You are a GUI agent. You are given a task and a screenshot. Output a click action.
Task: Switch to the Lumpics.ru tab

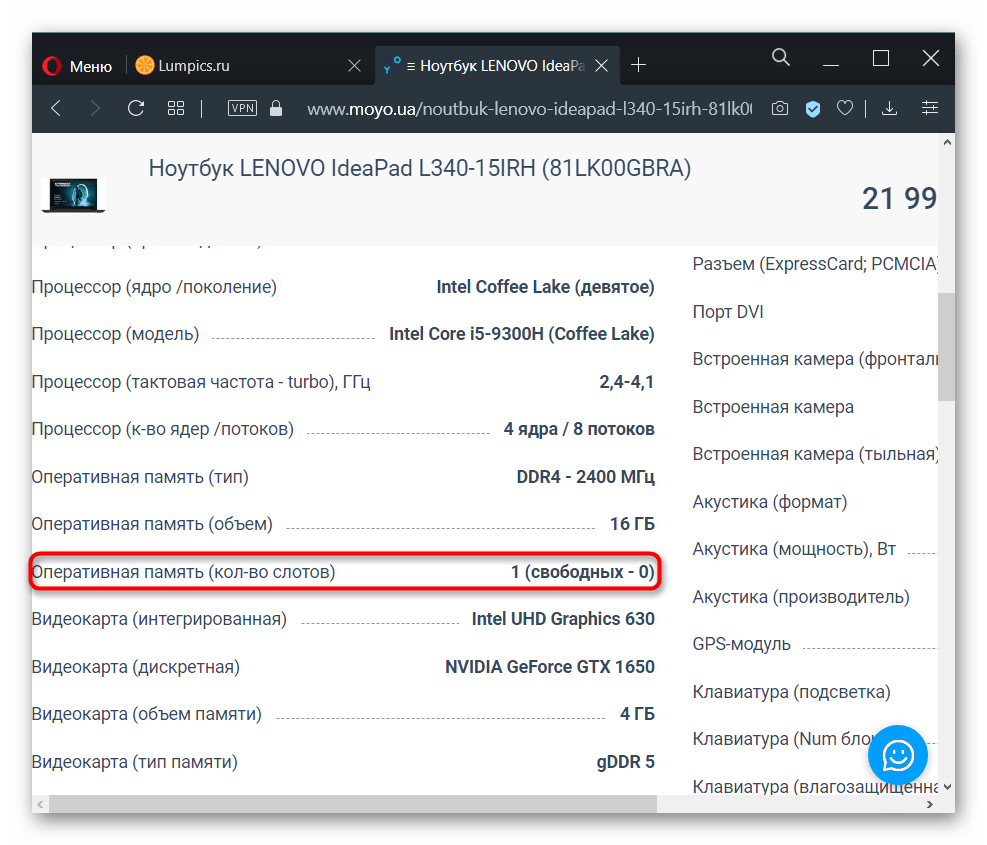[x=196, y=66]
